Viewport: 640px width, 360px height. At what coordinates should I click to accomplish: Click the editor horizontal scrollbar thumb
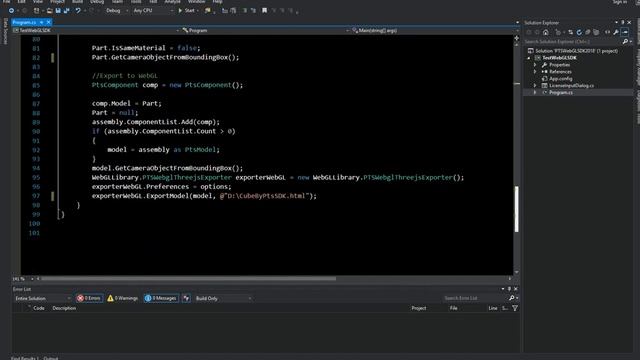(x=189, y=279)
